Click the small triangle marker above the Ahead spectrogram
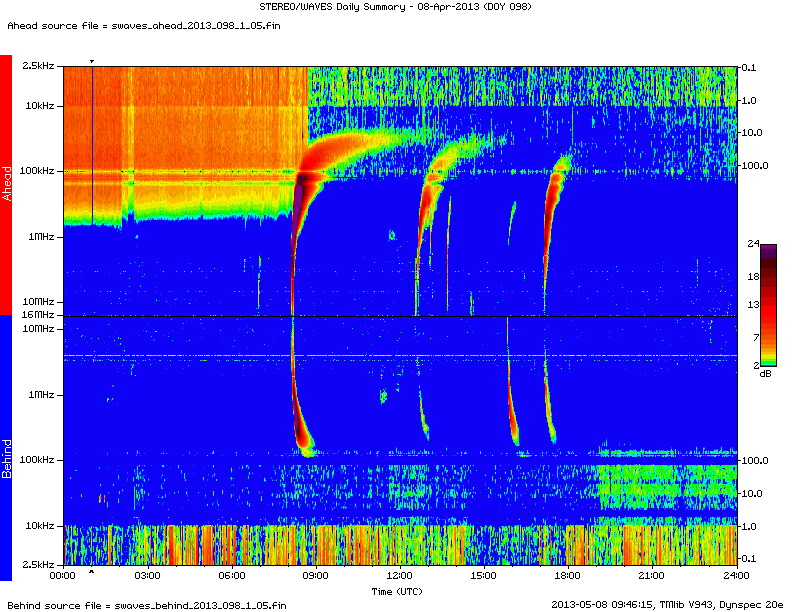This screenshot has width=792, height=612. click(x=92, y=62)
